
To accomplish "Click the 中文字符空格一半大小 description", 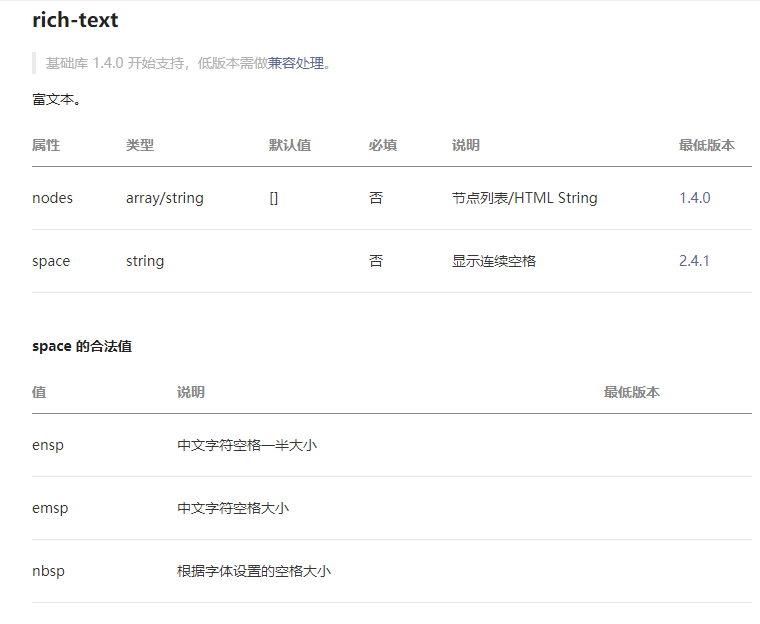I will pyautogui.click(x=247, y=445).
